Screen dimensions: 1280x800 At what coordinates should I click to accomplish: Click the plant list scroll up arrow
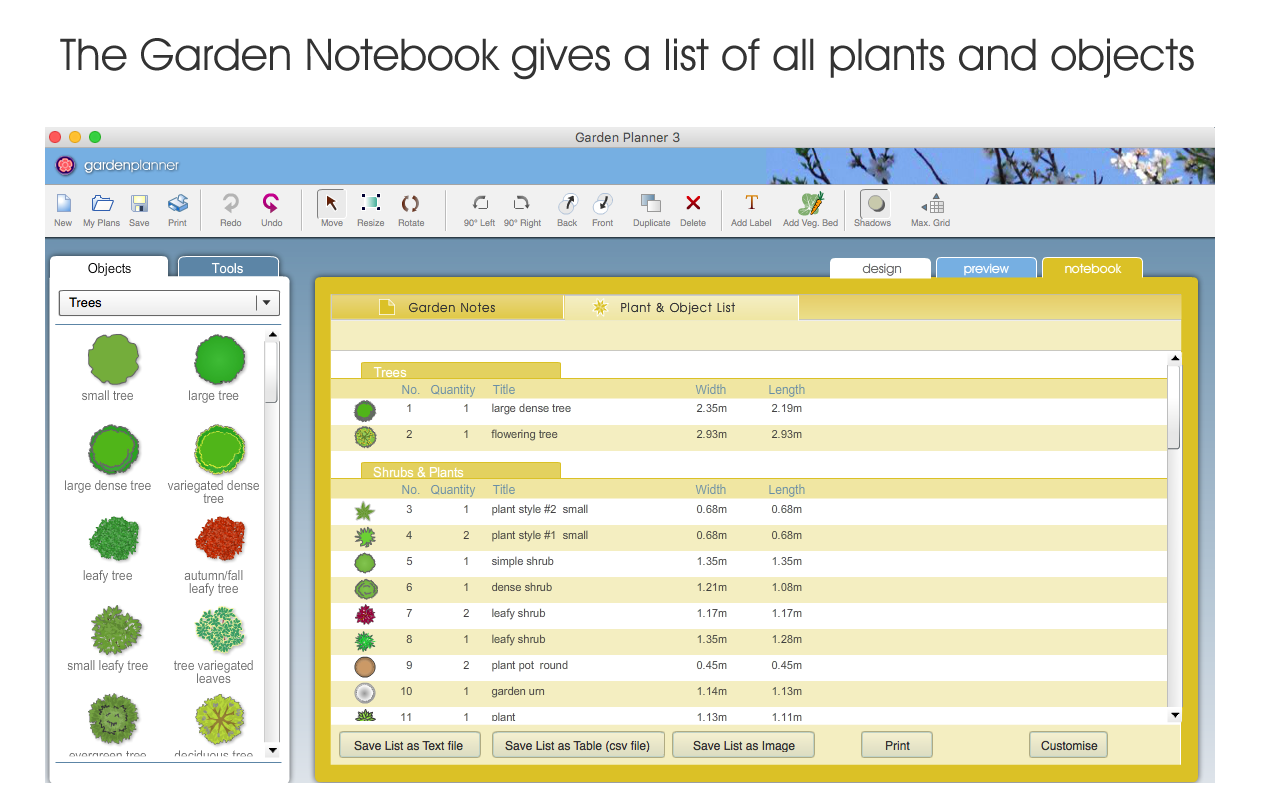pyautogui.click(x=1175, y=358)
